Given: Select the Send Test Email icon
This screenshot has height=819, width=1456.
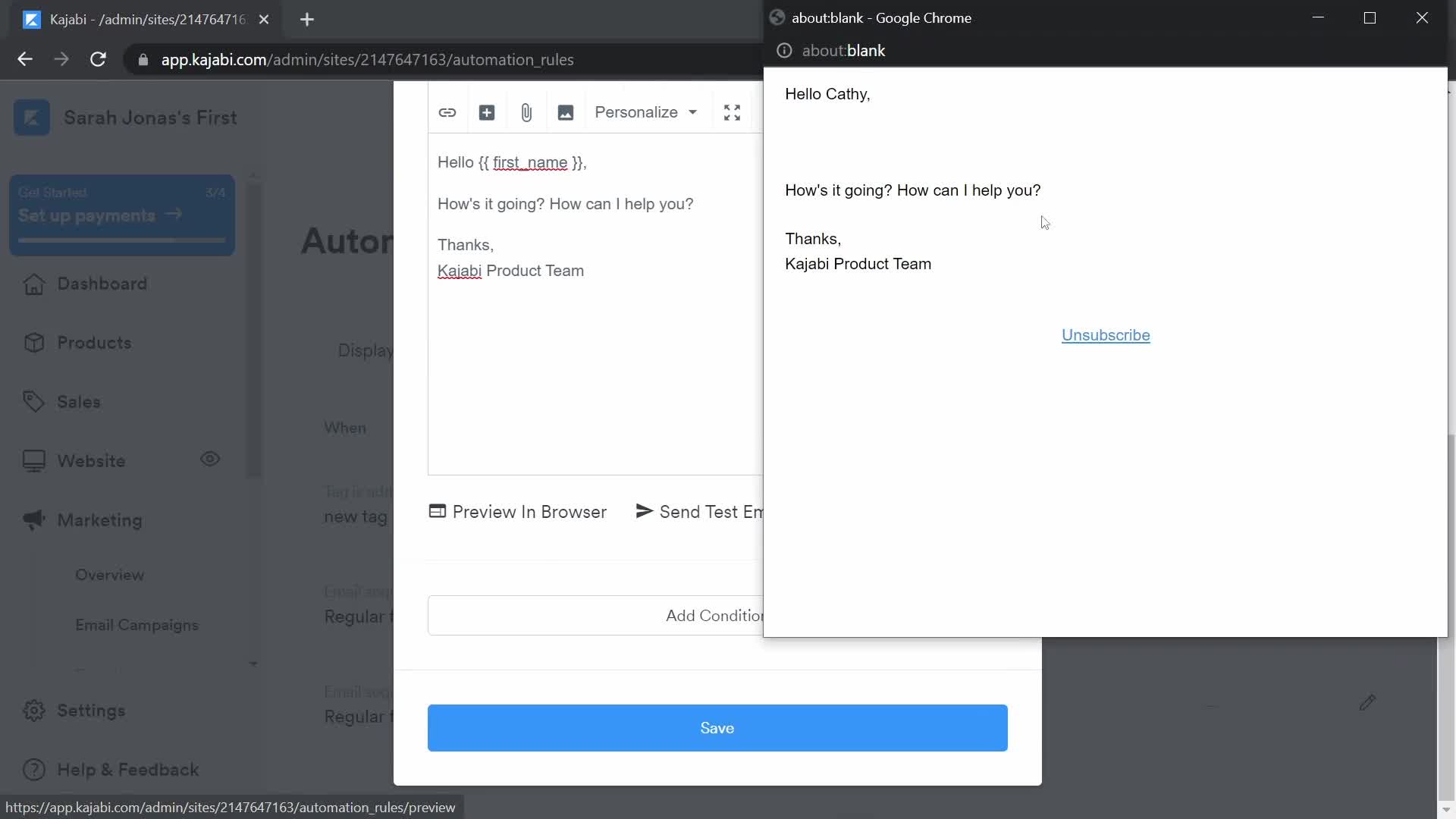Looking at the screenshot, I should 644,511.
